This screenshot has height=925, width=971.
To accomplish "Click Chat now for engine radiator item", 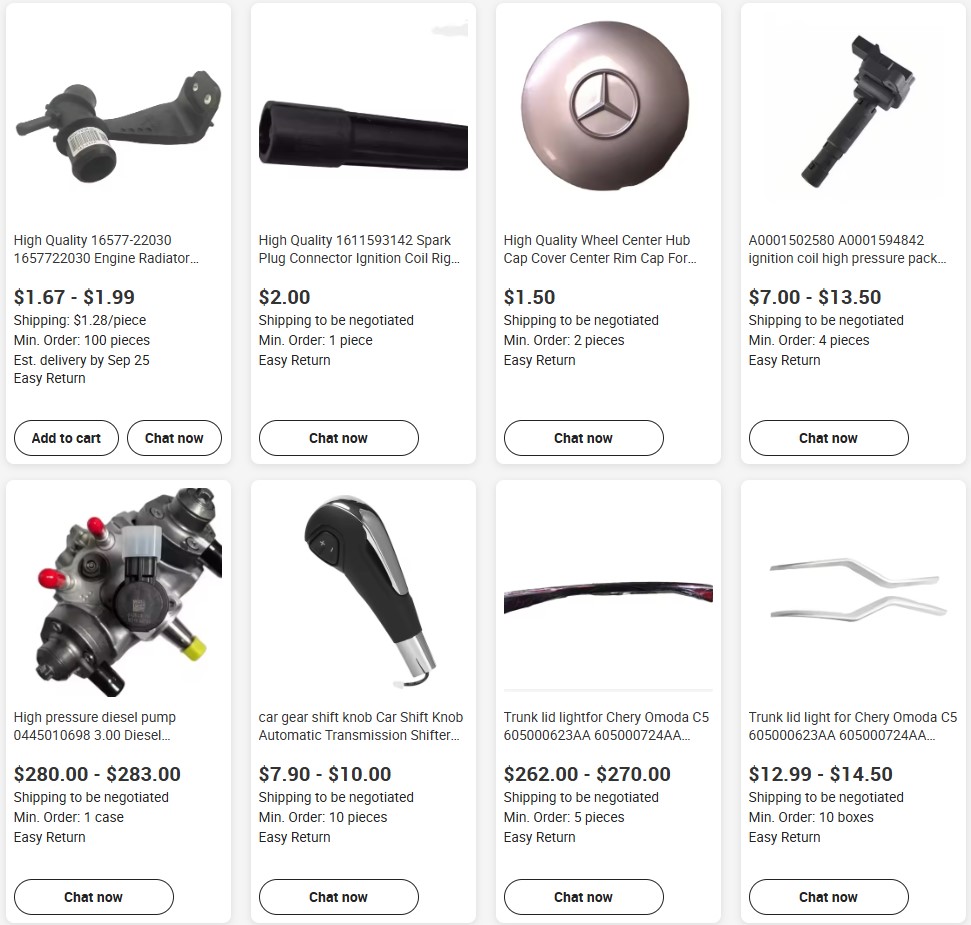I will tap(174, 438).
